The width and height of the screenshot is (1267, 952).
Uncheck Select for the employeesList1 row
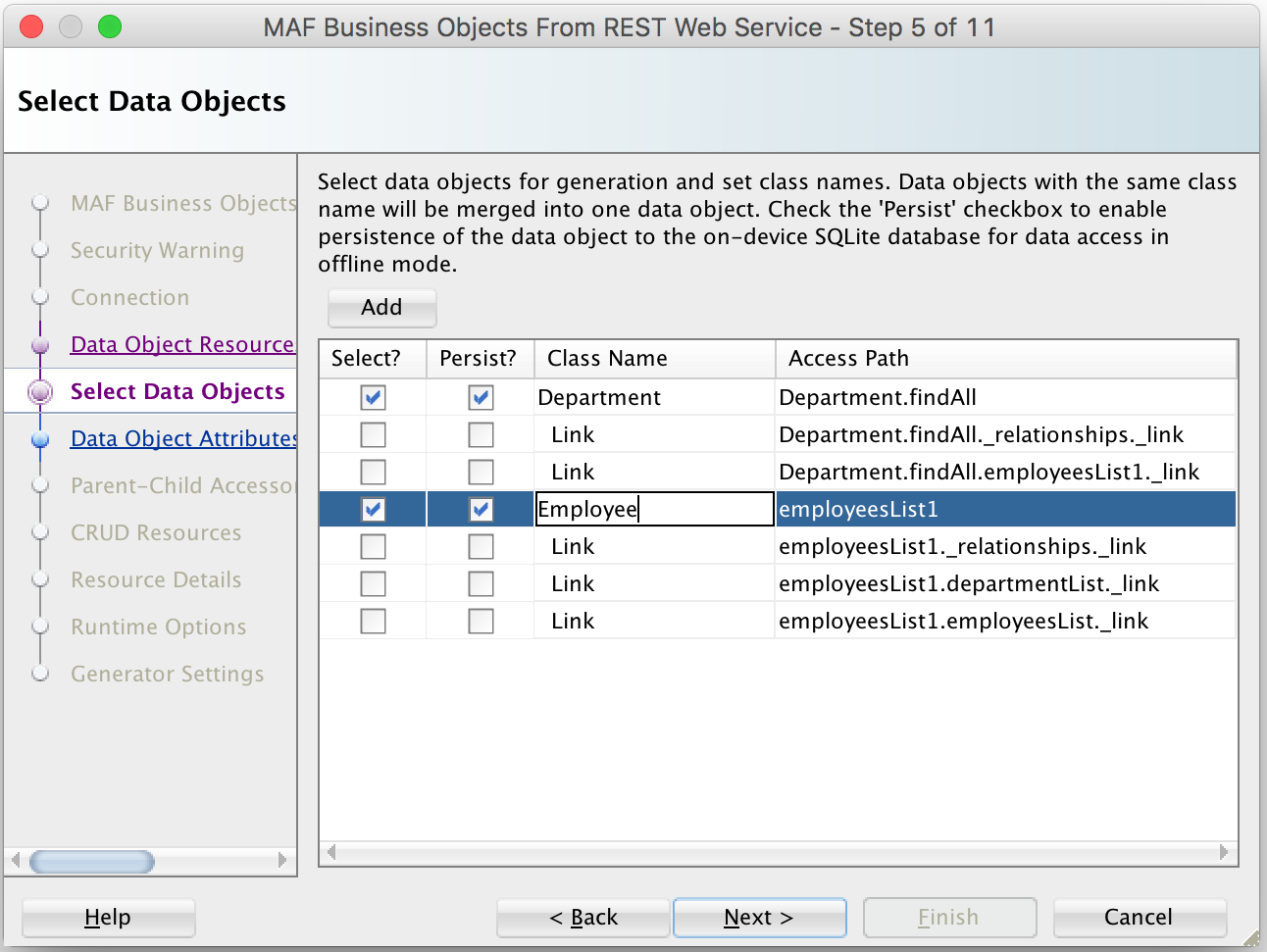click(374, 509)
